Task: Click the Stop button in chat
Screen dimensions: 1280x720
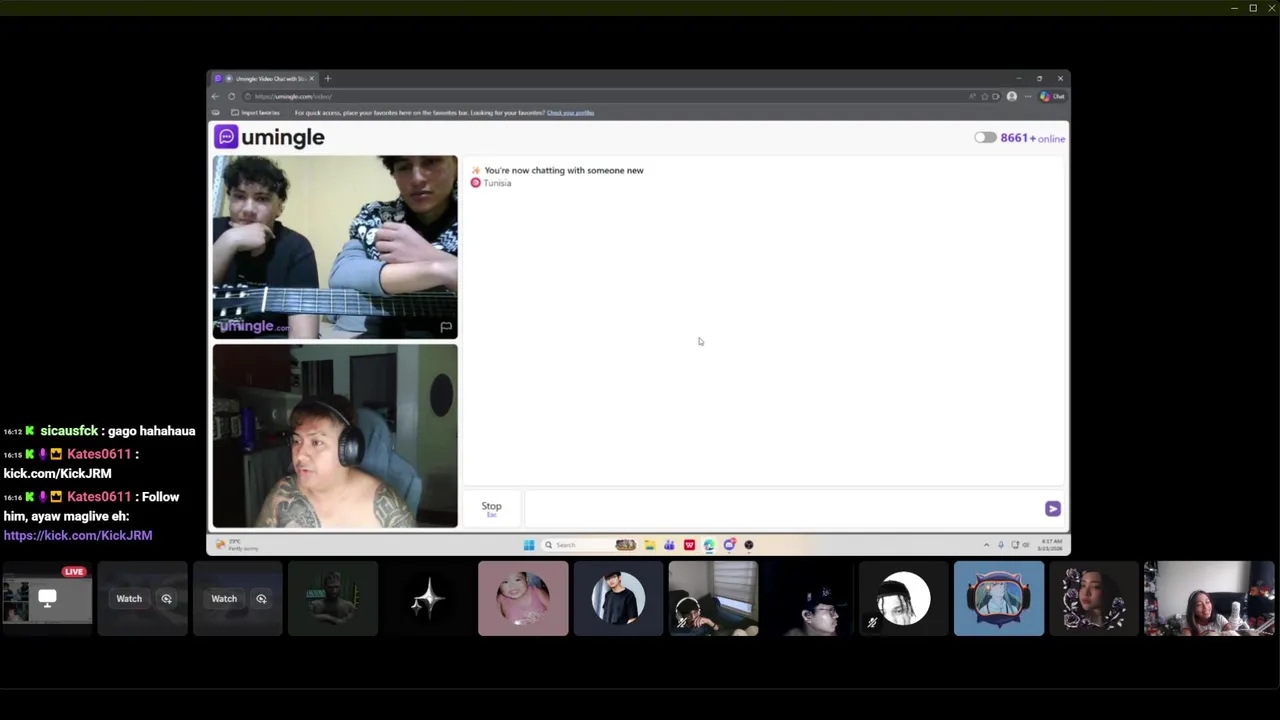Action: click(x=491, y=508)
